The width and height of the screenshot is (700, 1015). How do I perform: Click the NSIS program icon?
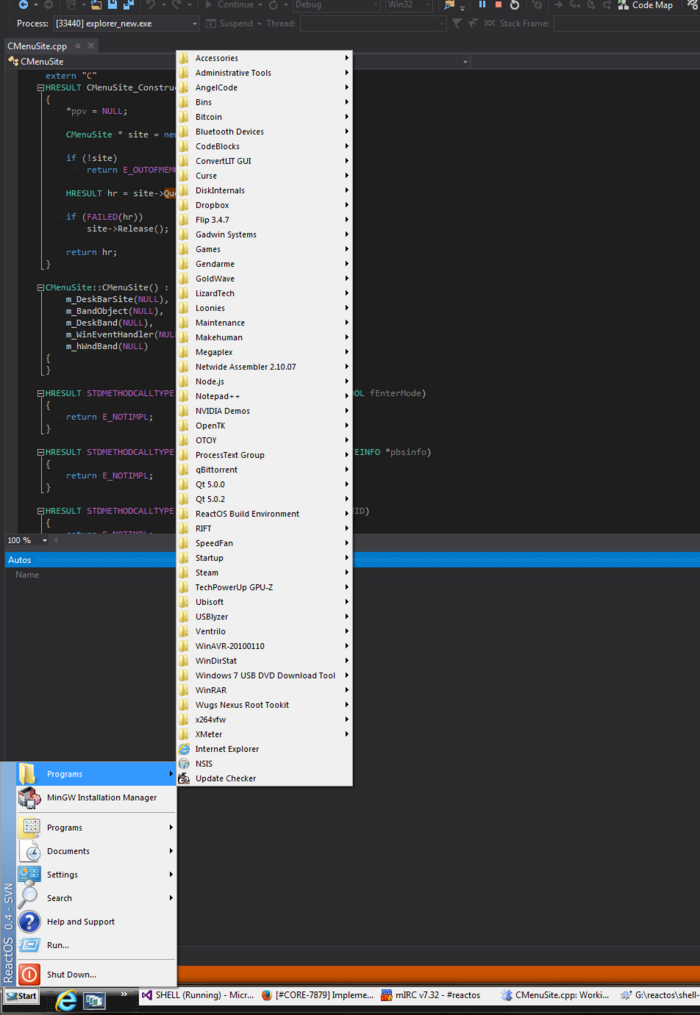184,763
